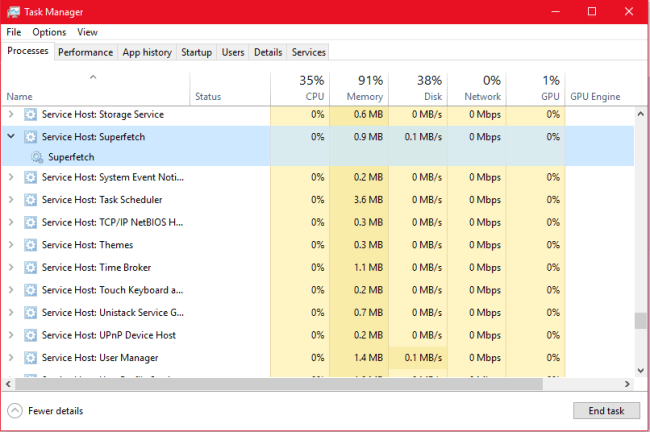Open the Options menu
Viewport: 650px width, 432px height.
[x=49, y=32]
